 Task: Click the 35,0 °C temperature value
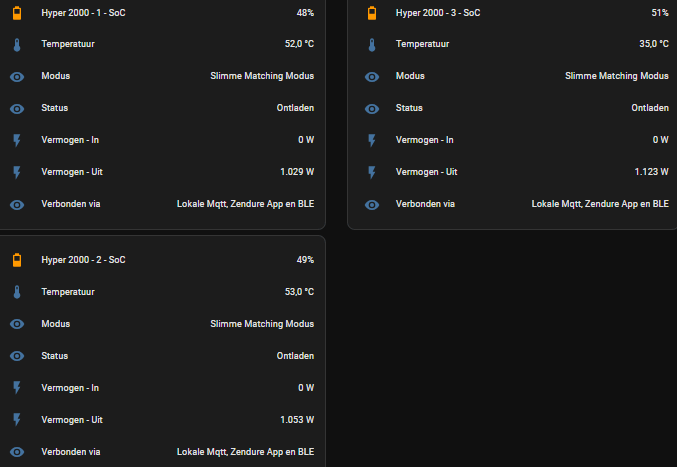654,44
